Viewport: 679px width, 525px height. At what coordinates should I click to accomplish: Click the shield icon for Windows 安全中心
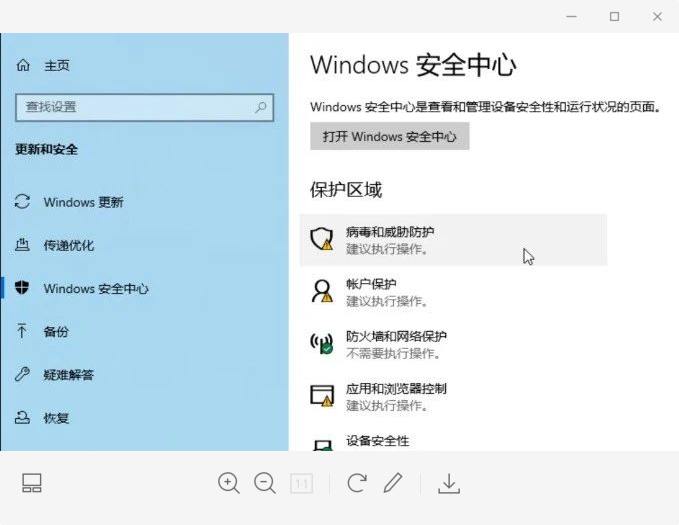pos(22,288)
